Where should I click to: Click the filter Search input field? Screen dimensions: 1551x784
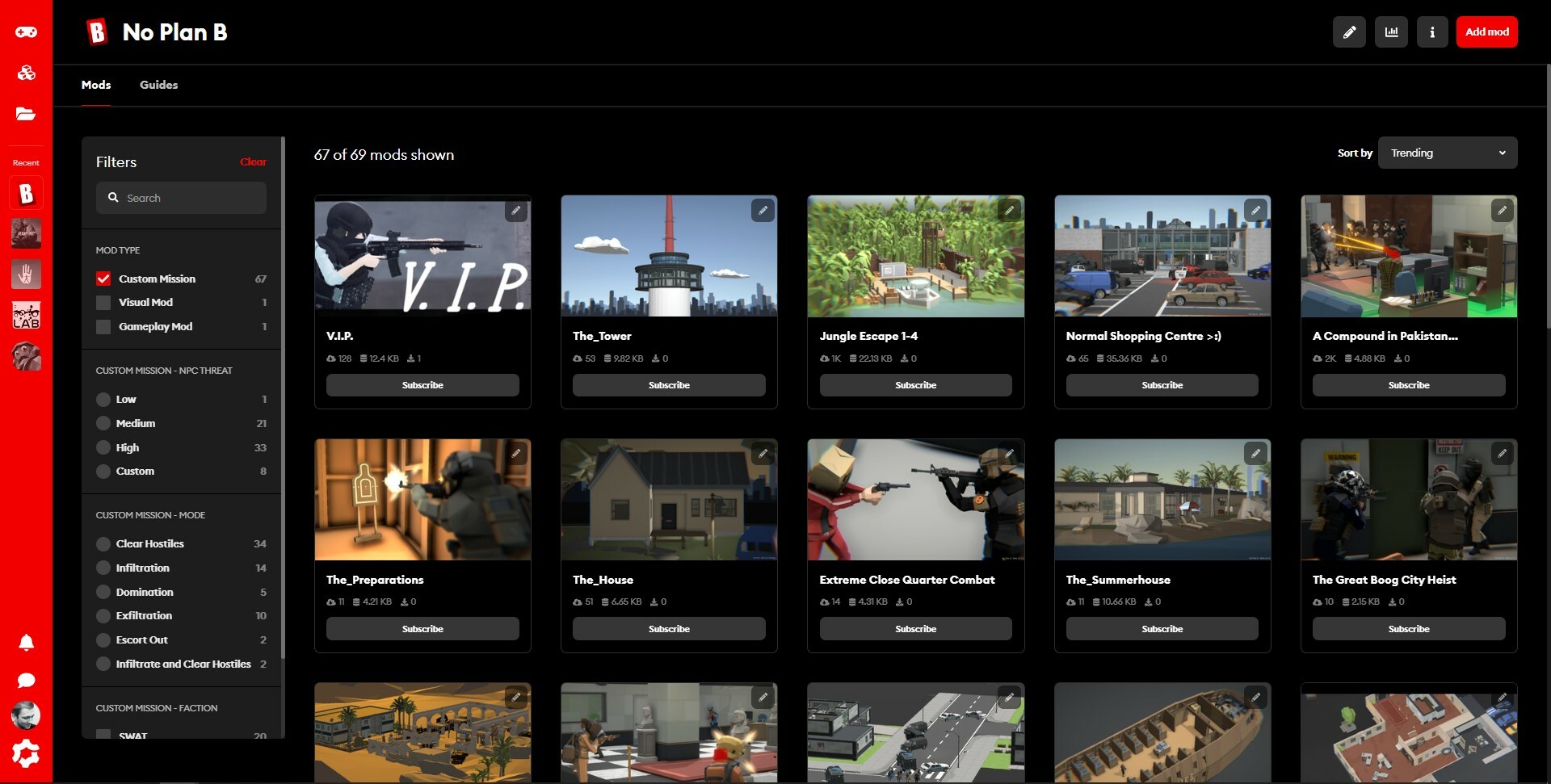click(x=181, y=198)
